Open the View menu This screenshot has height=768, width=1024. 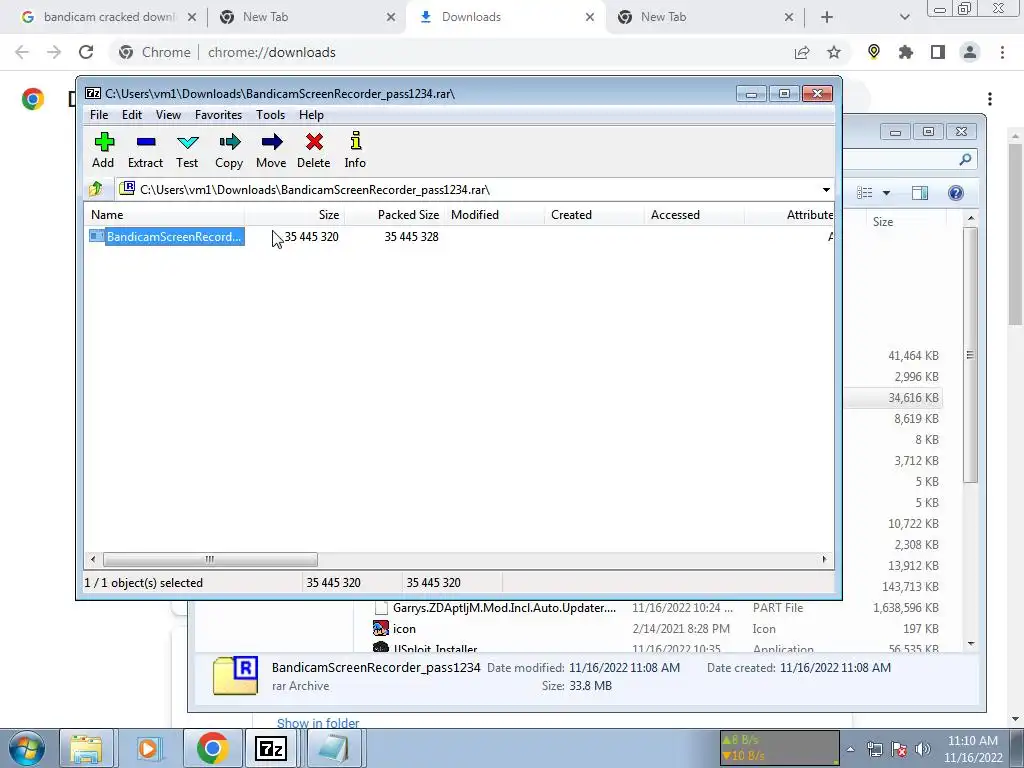tap(168, 115)
